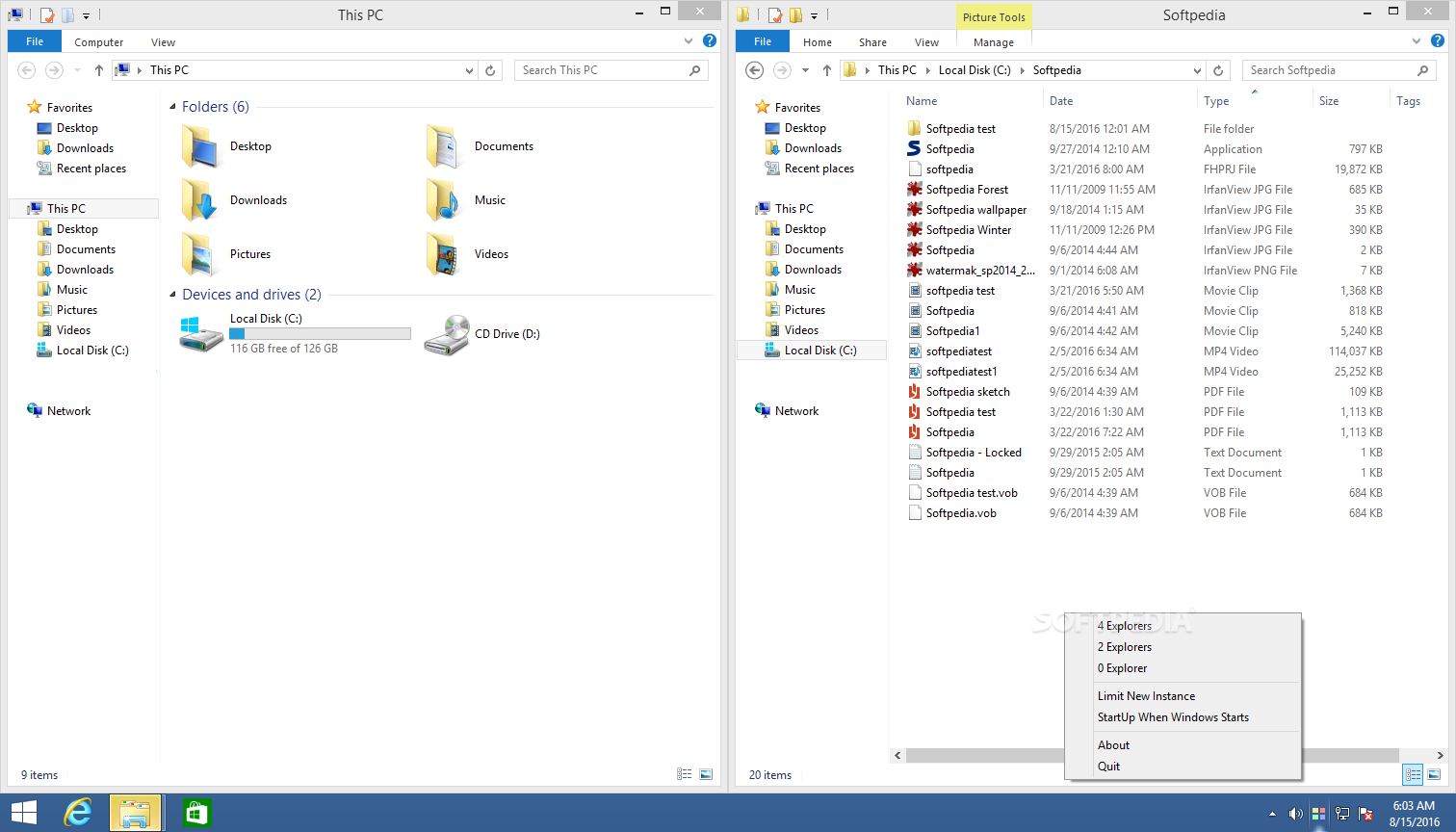Open the File tab in This PC window
Screen dimensions: 1456x832
[35, 41]
